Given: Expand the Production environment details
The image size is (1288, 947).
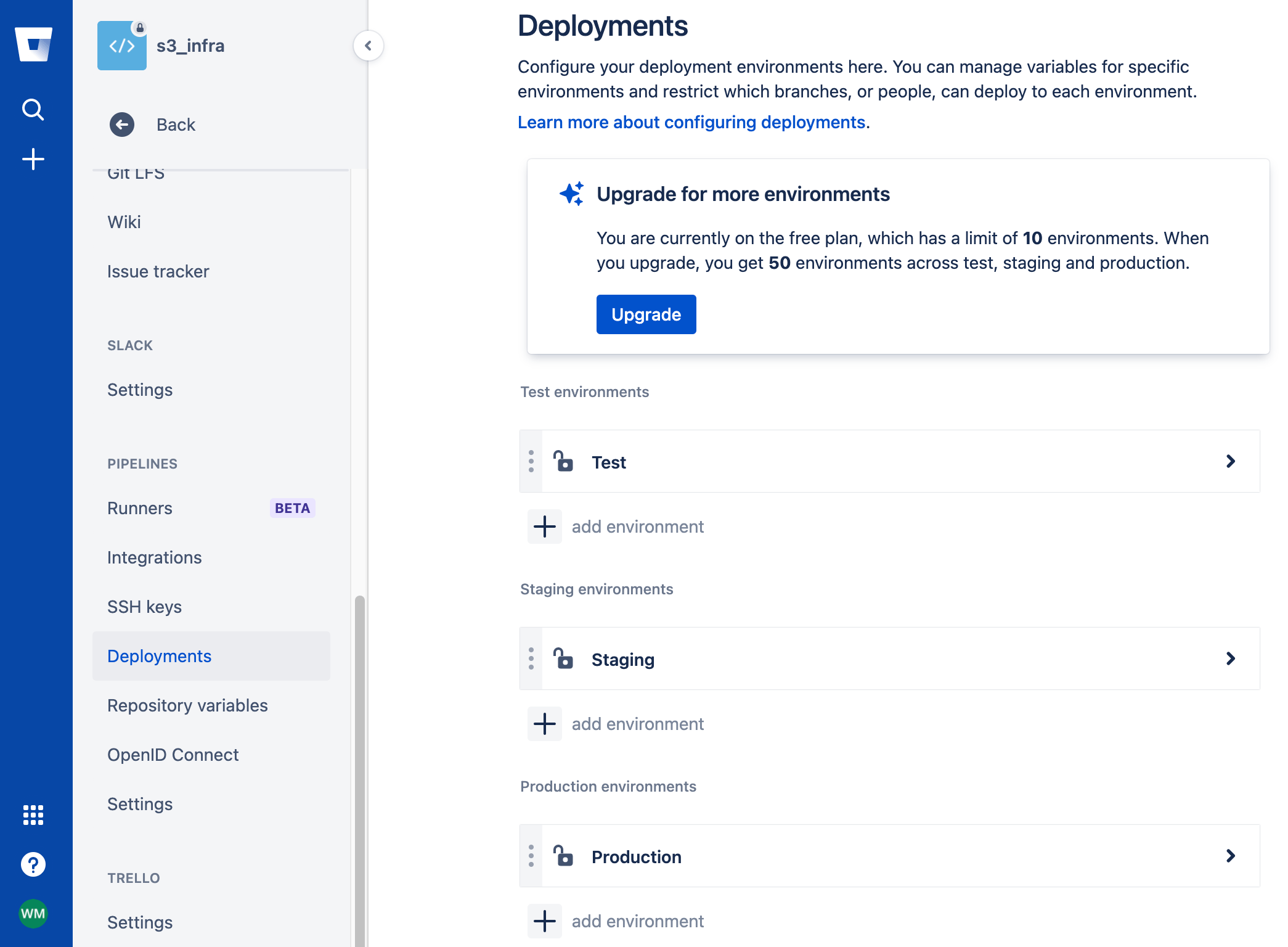Looking at the screenshot, I should tap(1231, 856).
